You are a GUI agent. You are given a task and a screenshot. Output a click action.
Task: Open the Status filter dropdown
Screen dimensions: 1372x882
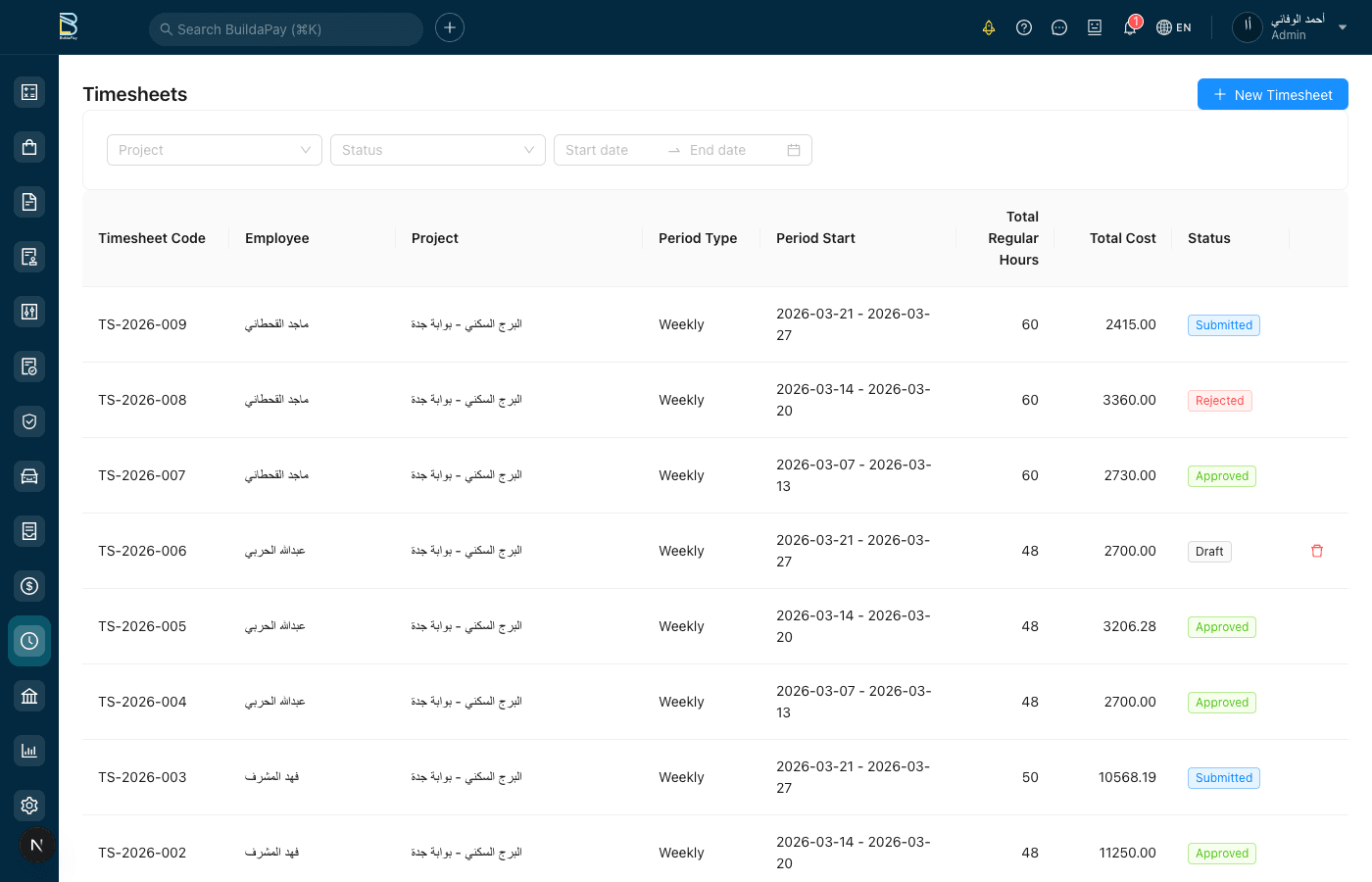coord(437,150)
